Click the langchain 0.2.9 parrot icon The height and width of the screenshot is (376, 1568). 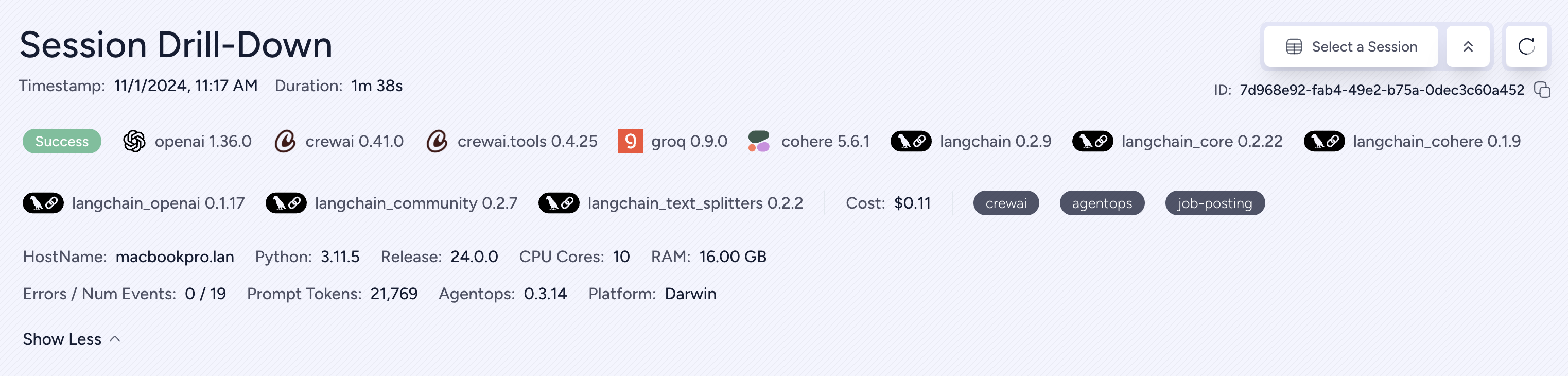coord(911,141)
